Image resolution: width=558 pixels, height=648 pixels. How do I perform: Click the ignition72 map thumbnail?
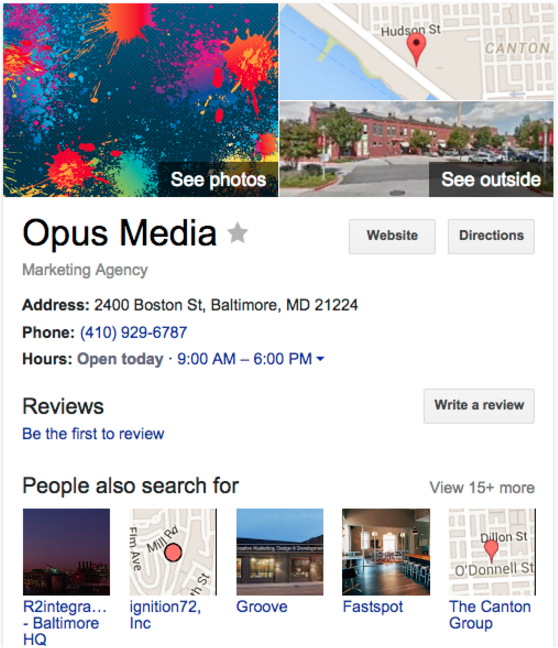click(173, 552)
